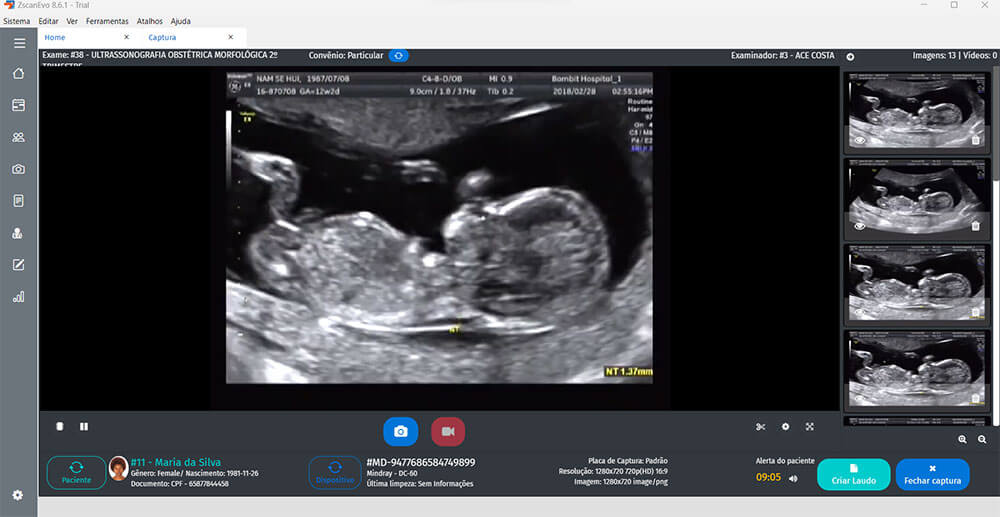
Task: Click 'Imagens: 13 | Vídeos: 0' counter
Action: (x=955, y=55)
